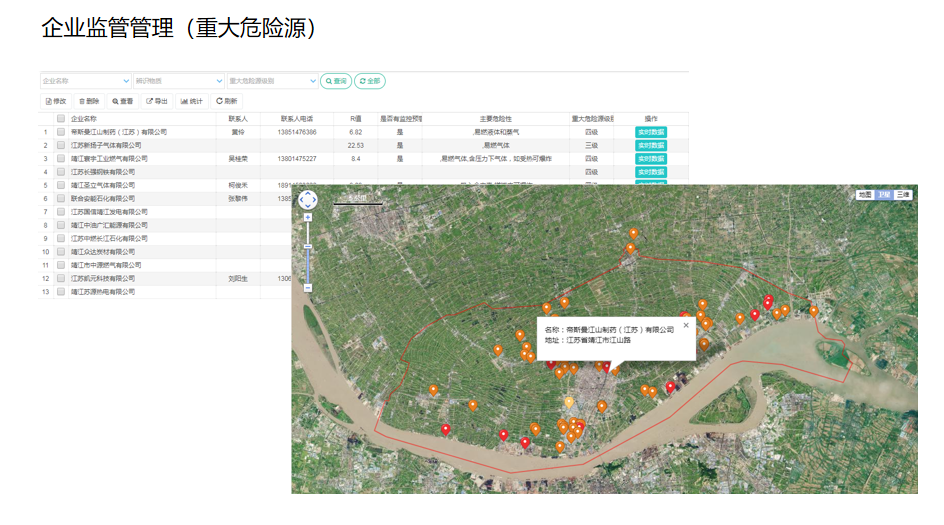Image resolution: width=944 pixels, height=525 pixels.
Task: Click the 查看 view toolbar button
Action: coord(123,101)
